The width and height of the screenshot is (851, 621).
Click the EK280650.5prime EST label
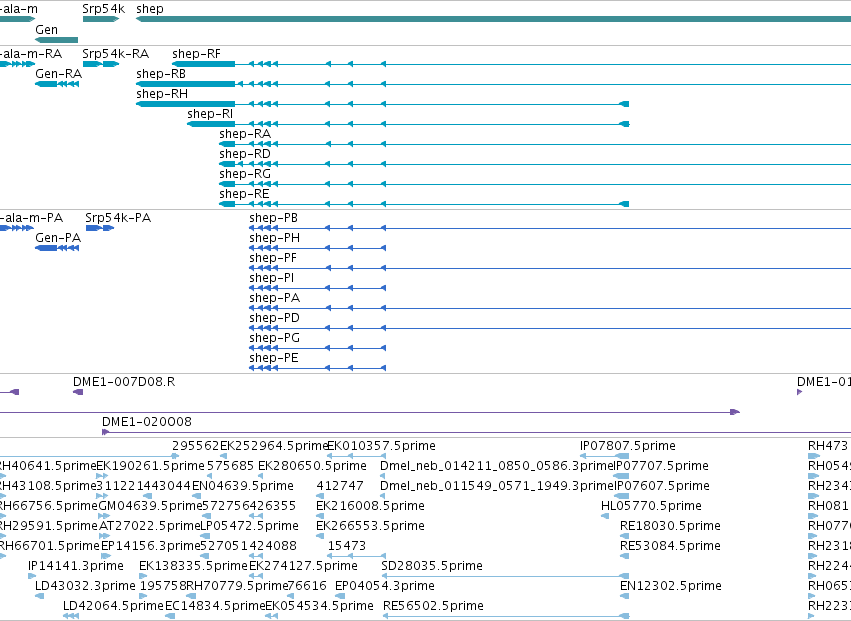[x=312, y=466]
